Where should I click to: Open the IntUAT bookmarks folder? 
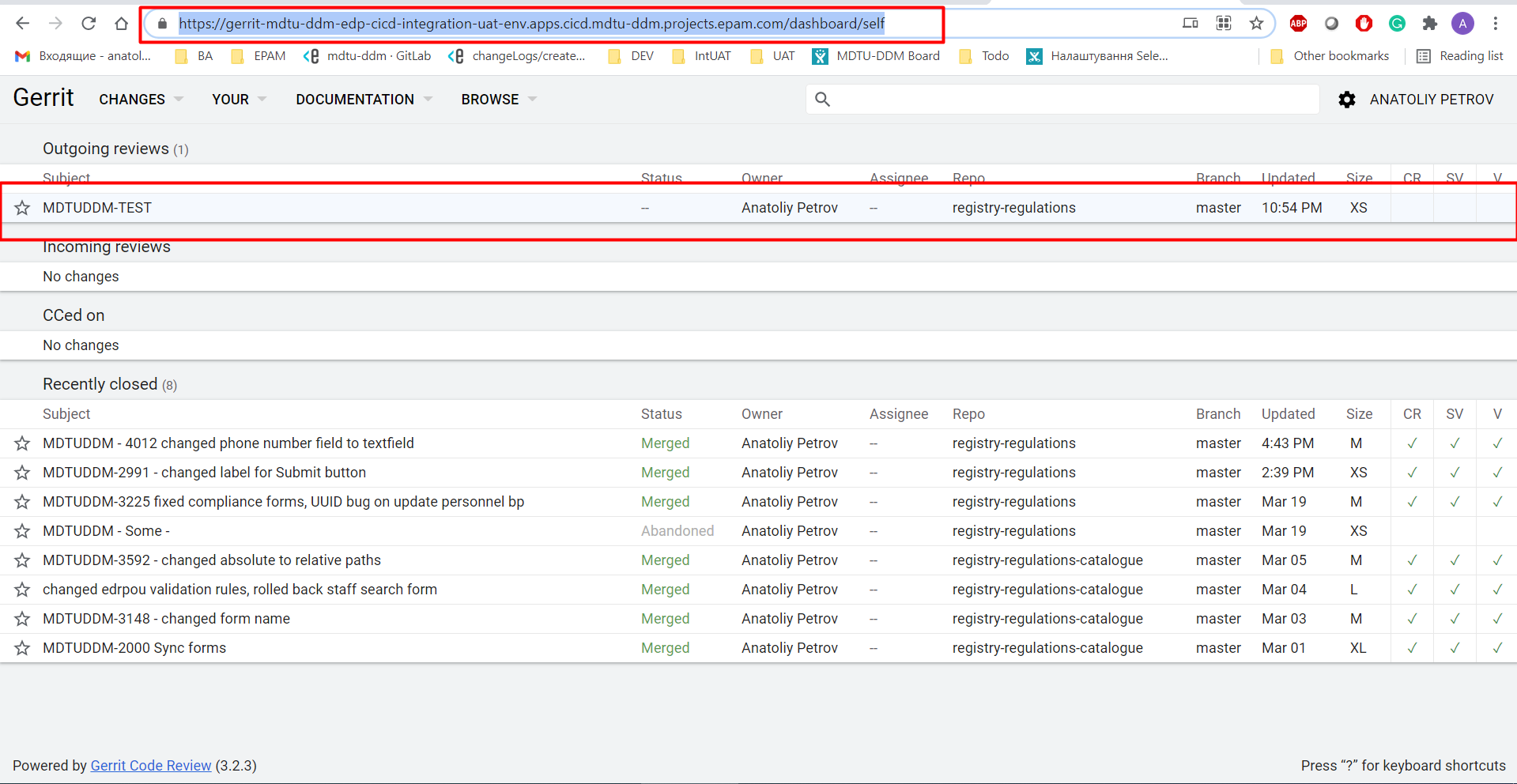click(x=701, y=56)
